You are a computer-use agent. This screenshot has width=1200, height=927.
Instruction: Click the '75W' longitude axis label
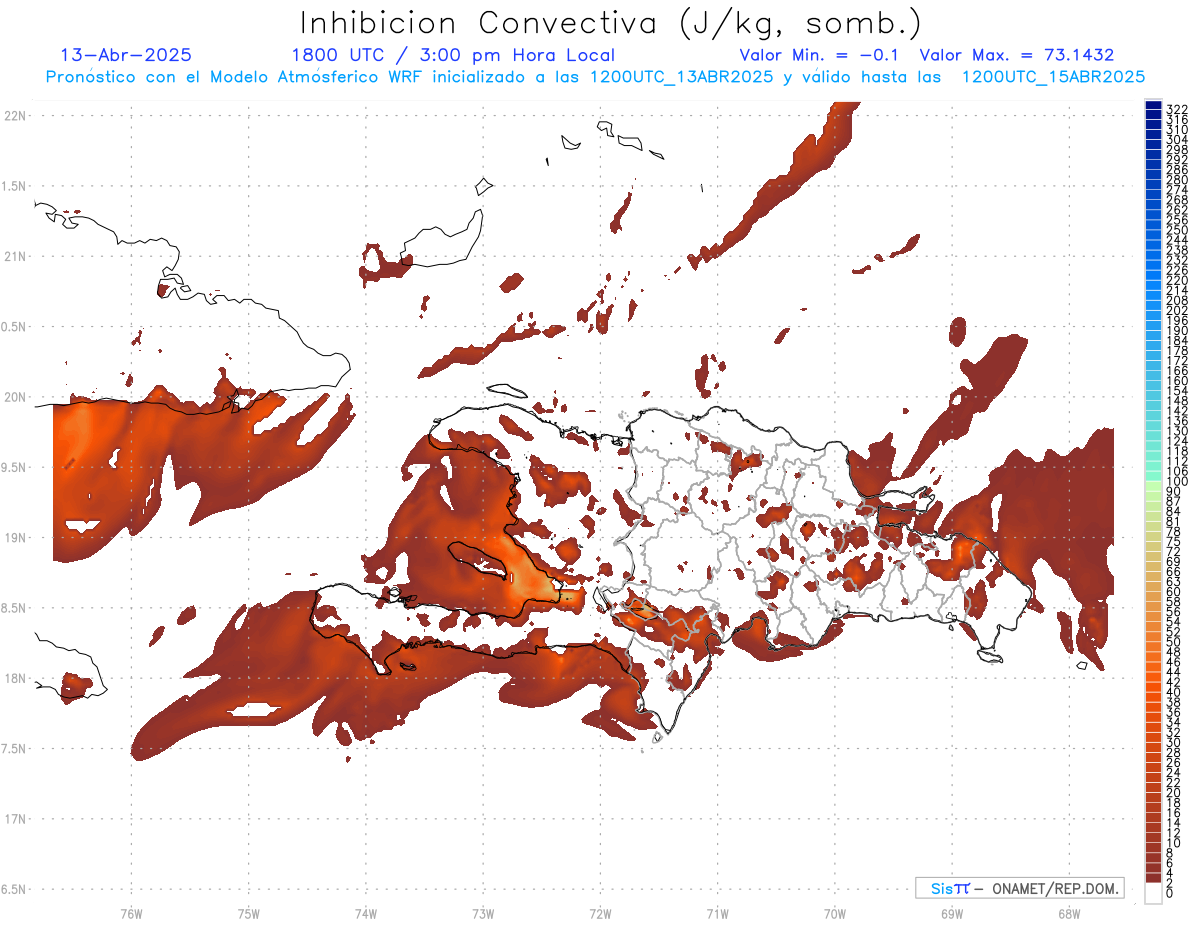[x=249, y=913]
